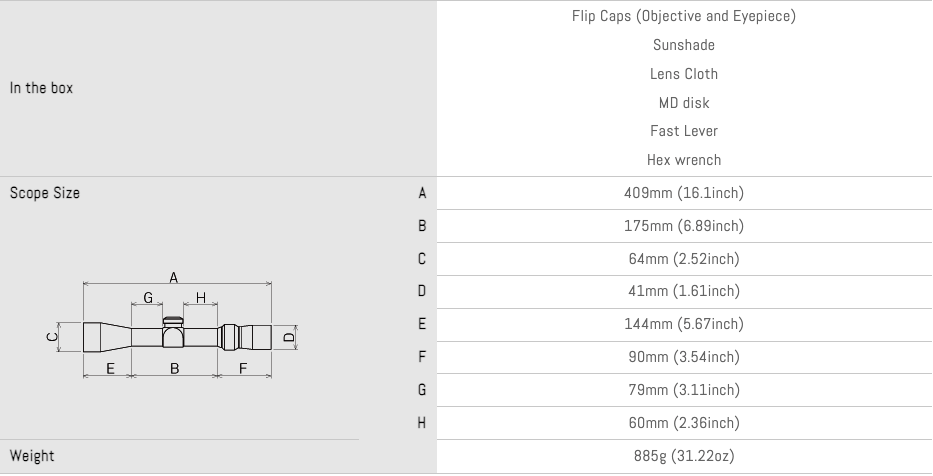
Task: Select the 885g (31.22oz) weight value
Action: tap(684, 456)
